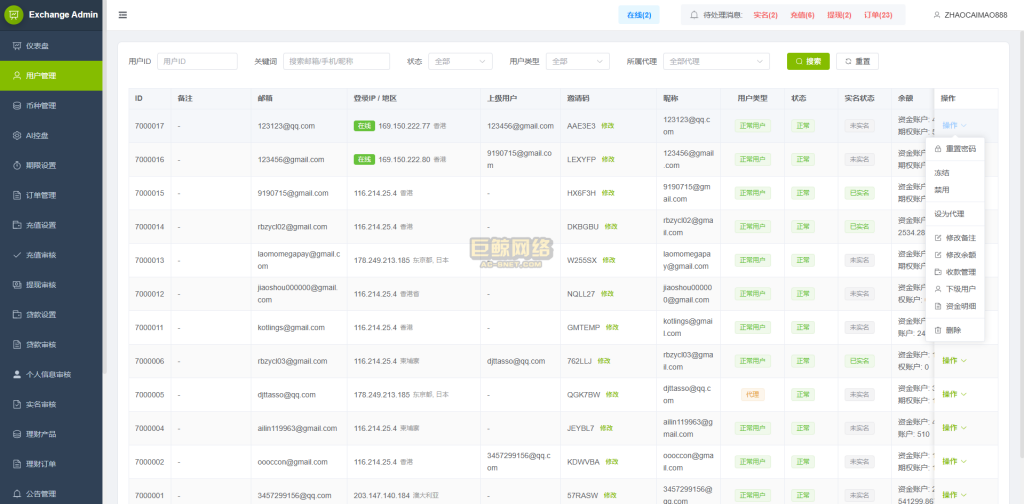Click the notification bell icon
Screen dimensions: 1024x504
click(x=694, y=15)
